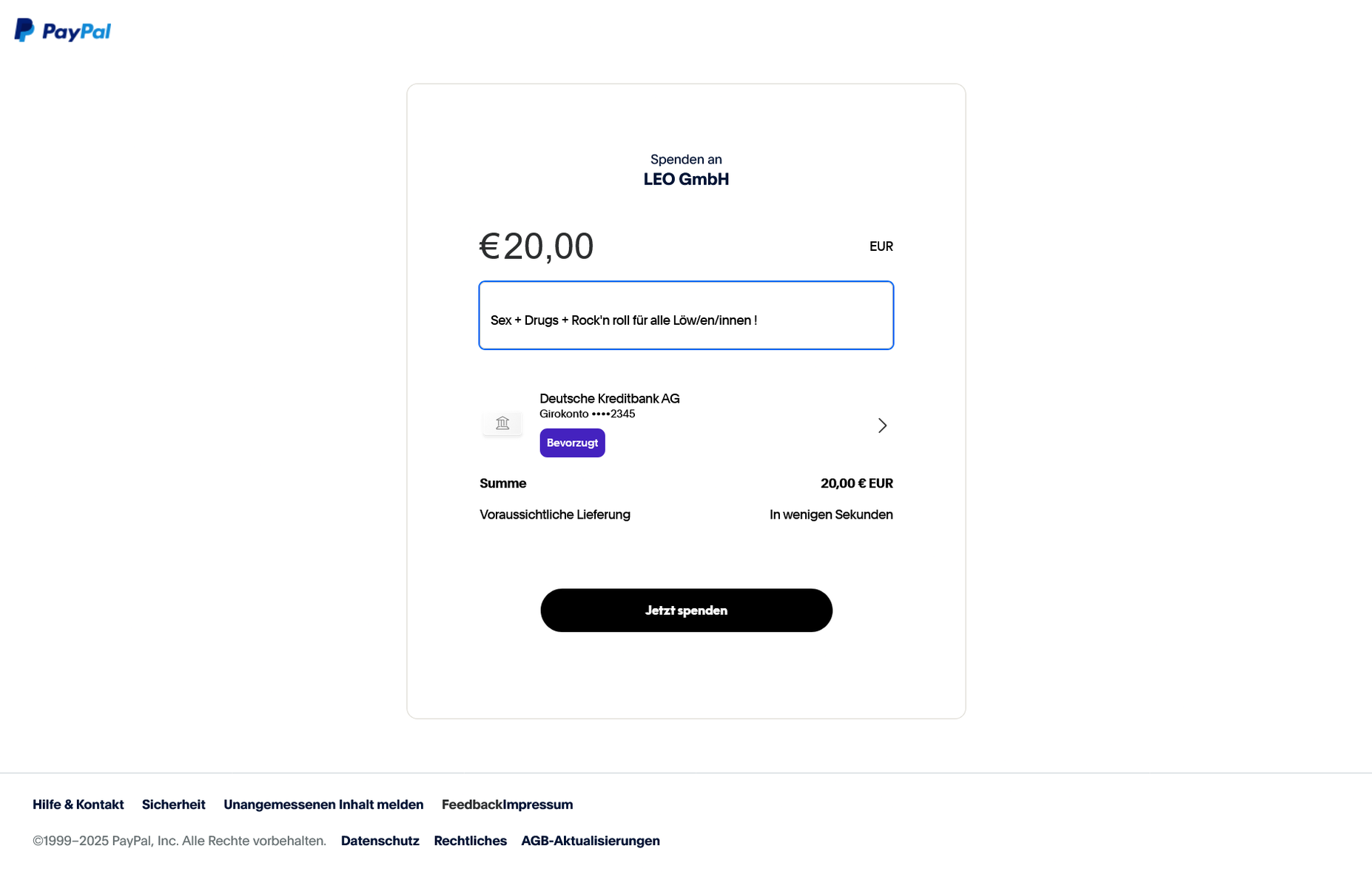Screen dimensions: 1372x888
Task: Open the Rechtliches footer link
Action: click(x=470, y=841)
